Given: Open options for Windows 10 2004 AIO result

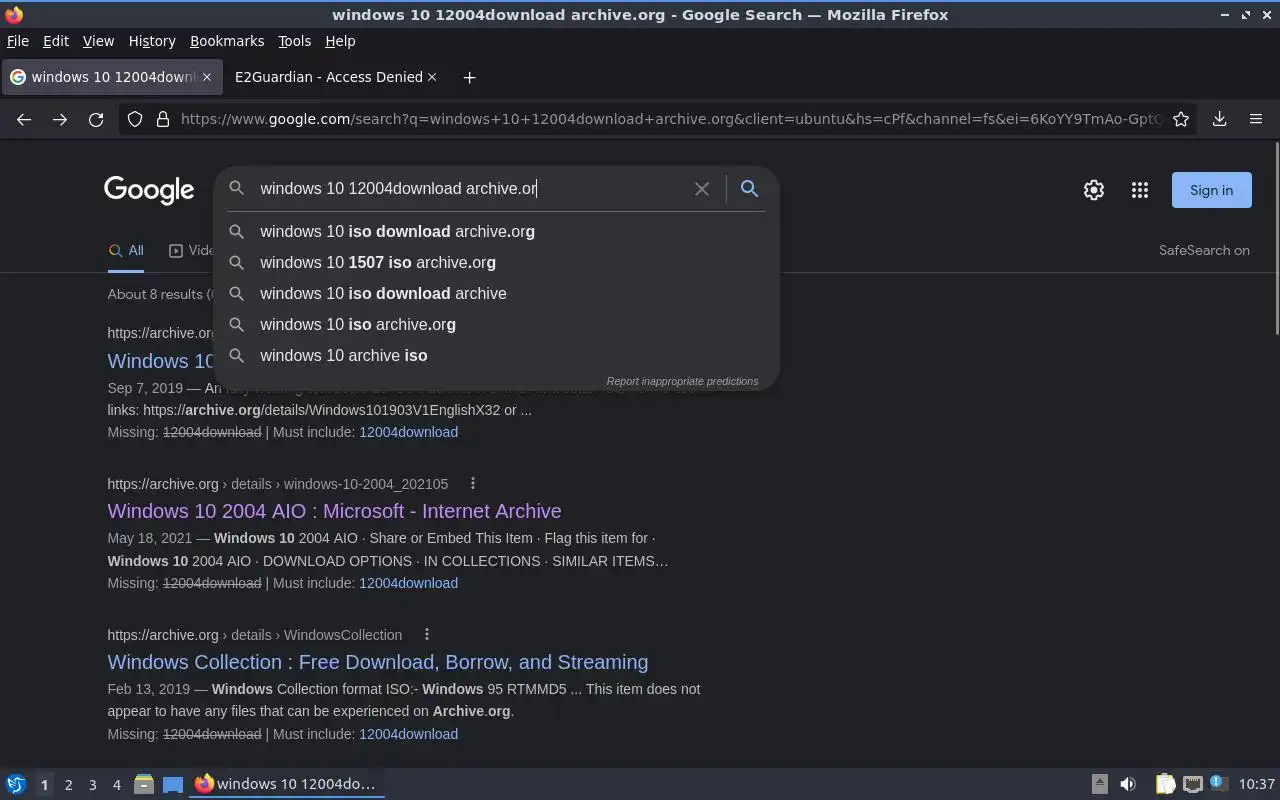Looking at the screenshot, I should [473, 483].
